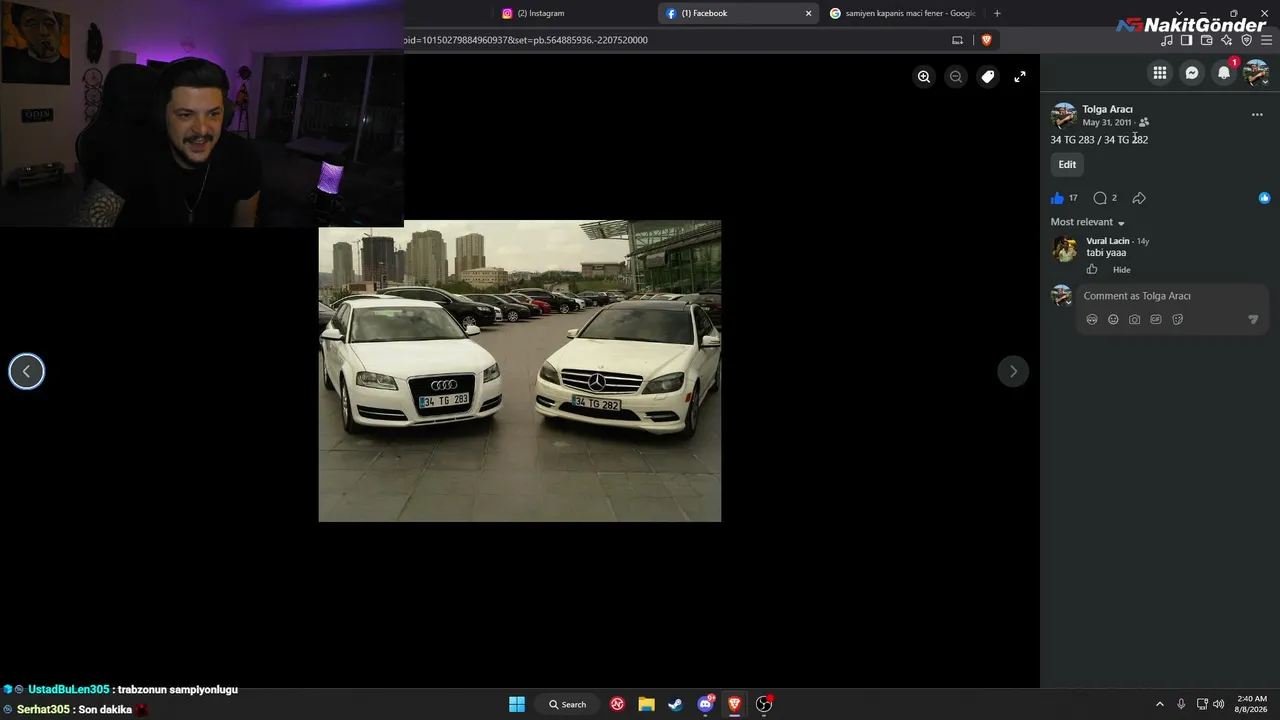This screenshot has height=720, width=1280.
Task: Open post options three-dot menu
Action: coord(1257,115)
